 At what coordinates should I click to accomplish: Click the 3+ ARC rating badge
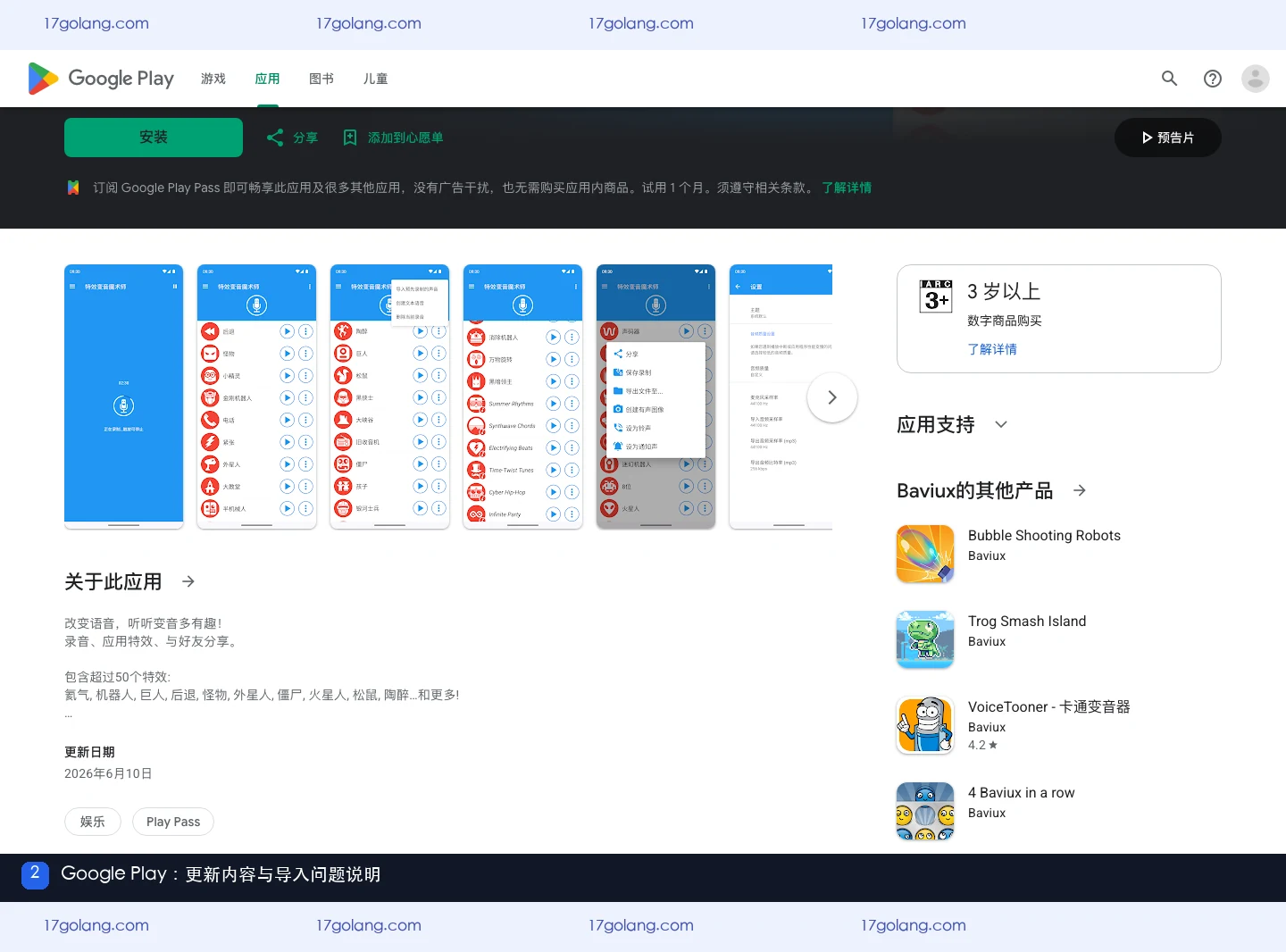click(x=936, y=296)
